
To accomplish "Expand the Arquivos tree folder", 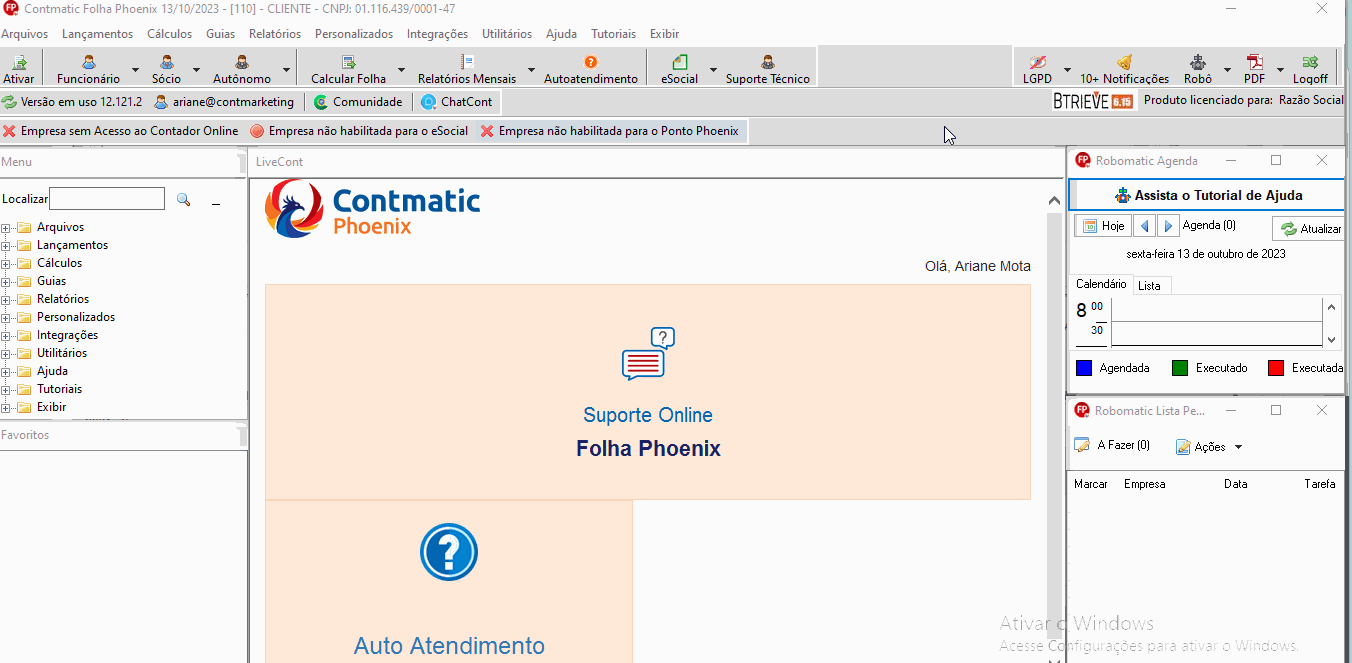I will click(6, 227).
